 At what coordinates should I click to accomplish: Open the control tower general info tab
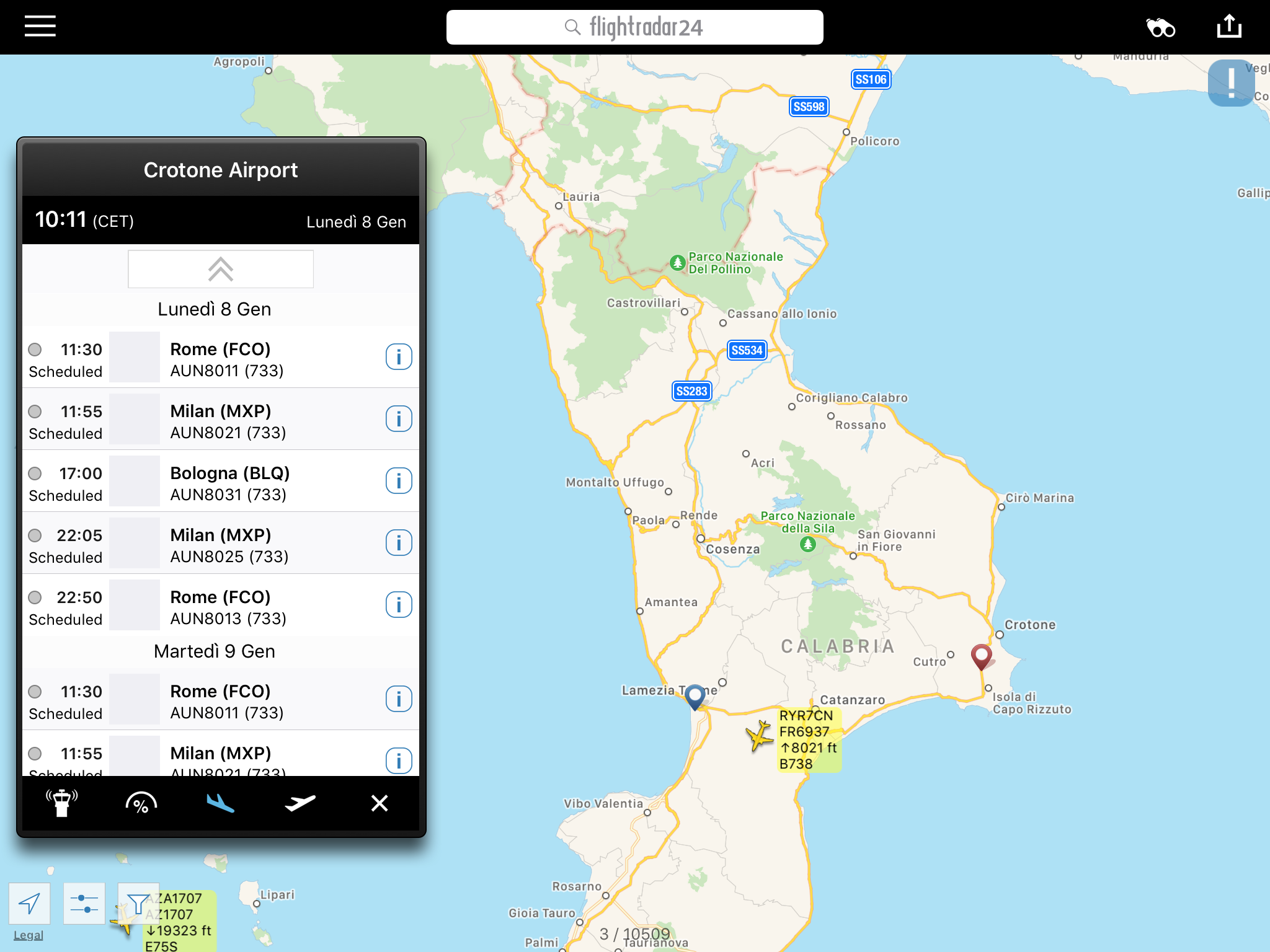tap(62, 803)
